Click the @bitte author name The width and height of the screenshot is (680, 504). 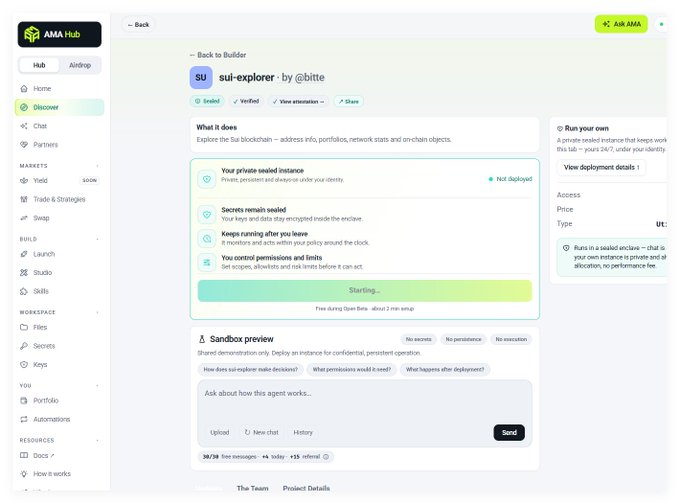click(309, 78)
